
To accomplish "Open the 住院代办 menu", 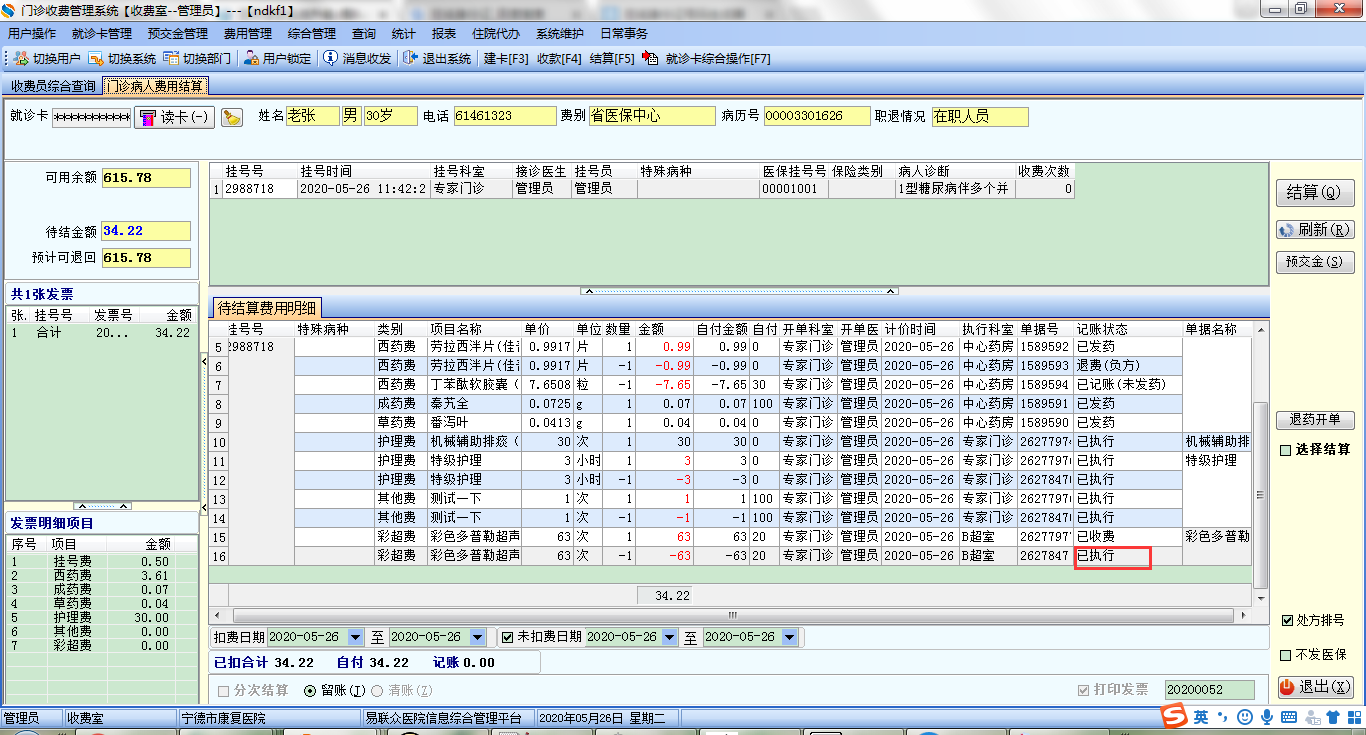I will pos(496,34).
